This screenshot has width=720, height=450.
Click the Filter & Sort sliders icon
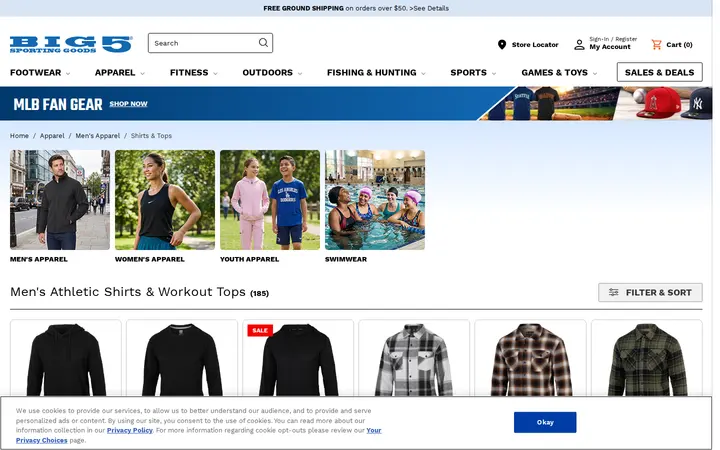click(613, 292)
